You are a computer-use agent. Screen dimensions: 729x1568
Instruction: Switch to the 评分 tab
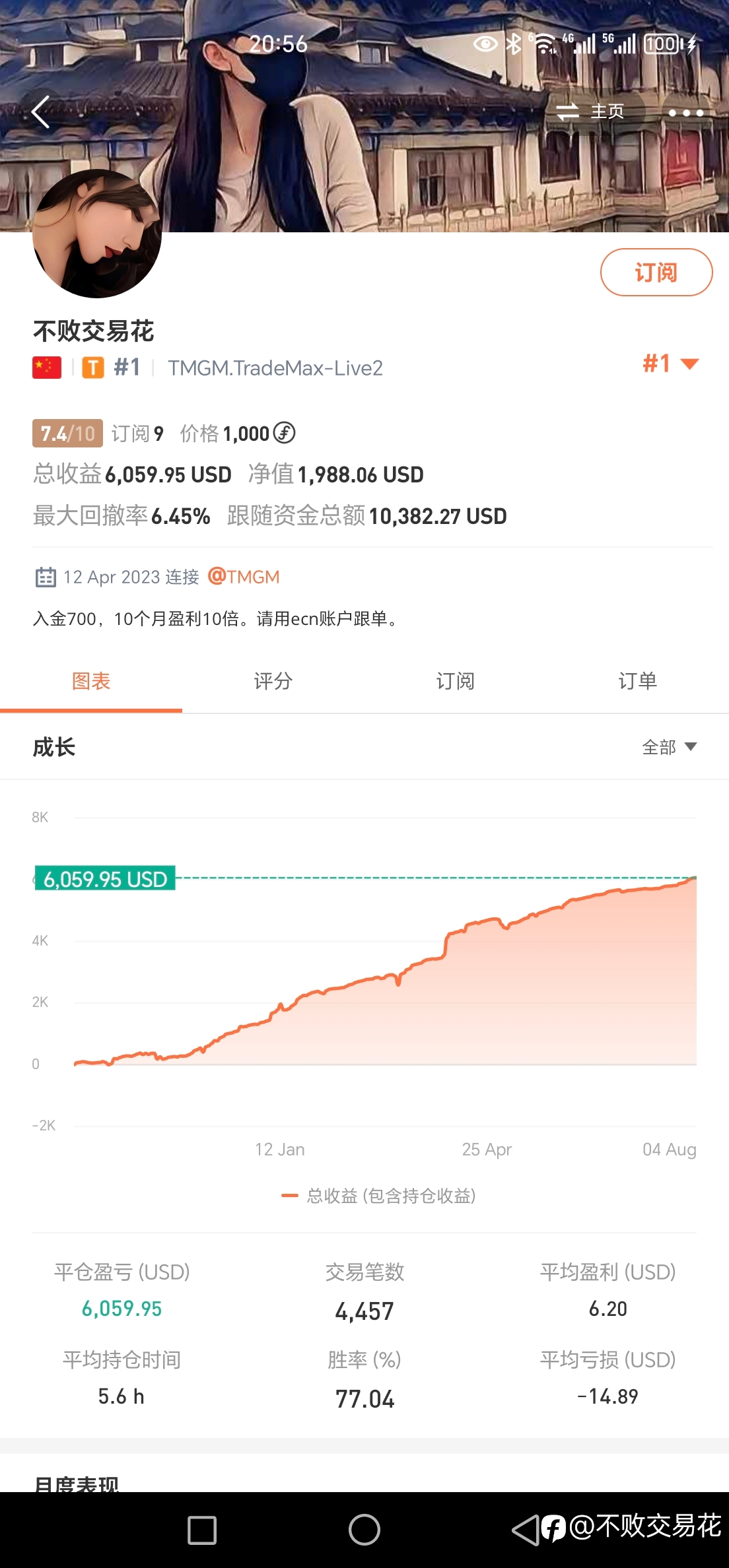point(273,681)
